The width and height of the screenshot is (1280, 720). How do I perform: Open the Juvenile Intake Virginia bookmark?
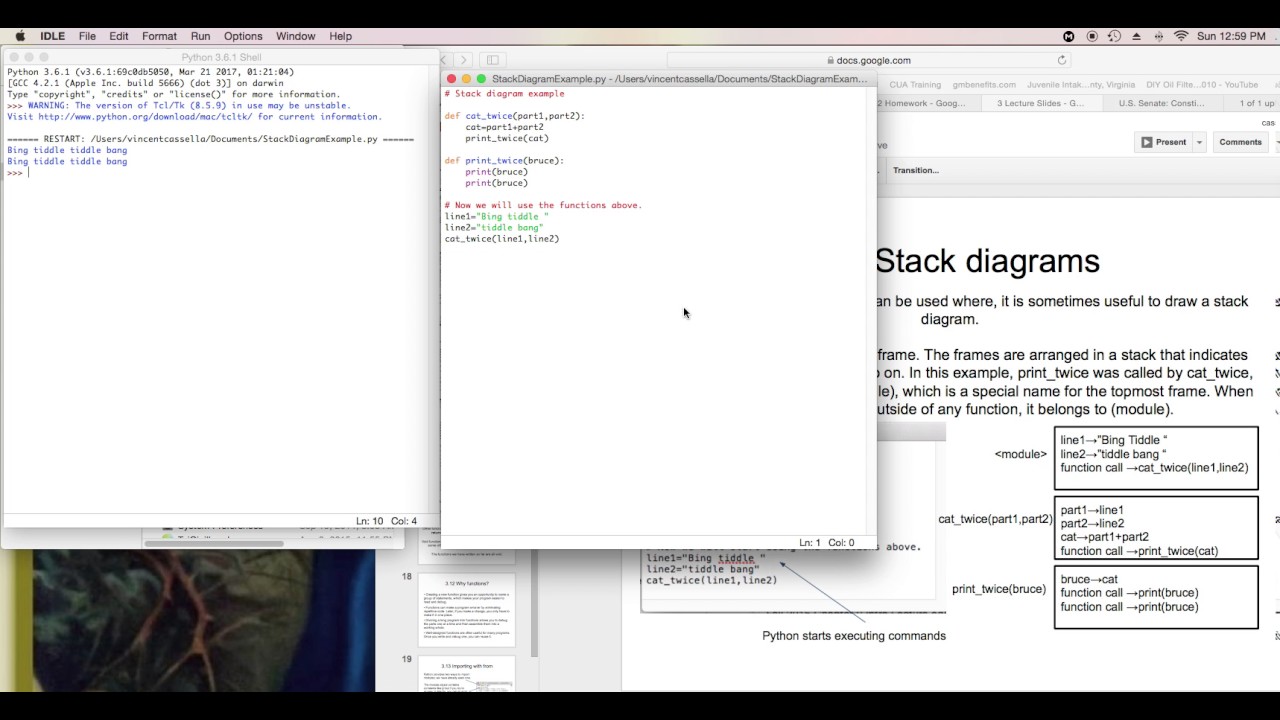(1081, 85)
